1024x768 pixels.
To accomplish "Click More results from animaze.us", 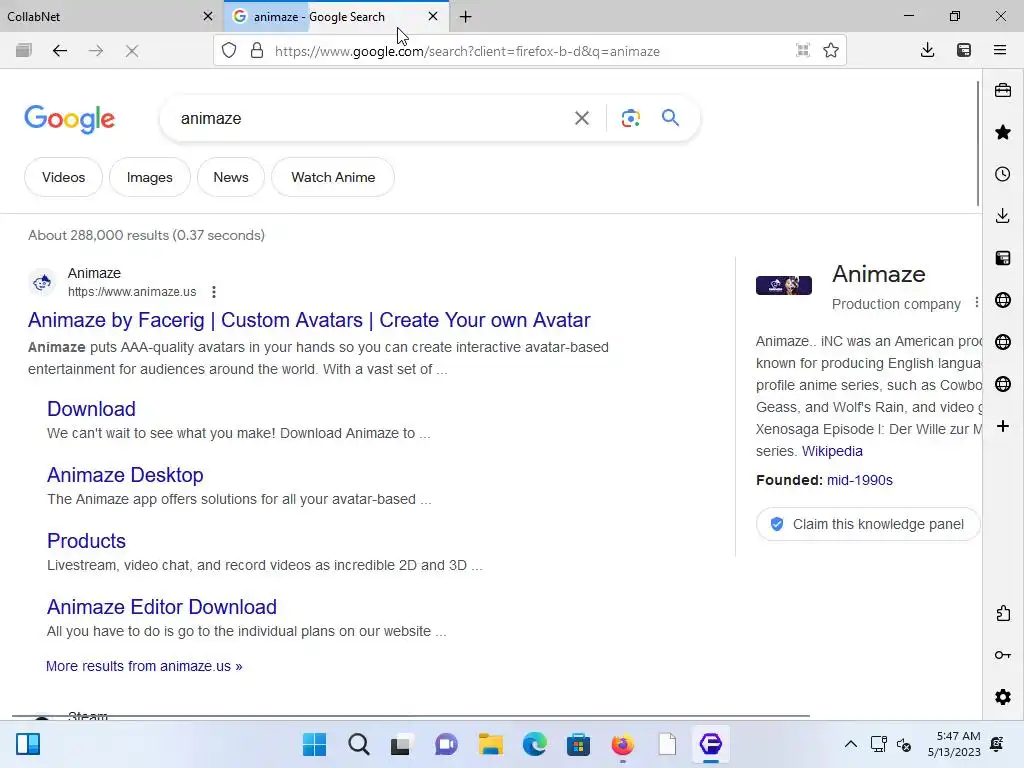I will coord(144,666).
